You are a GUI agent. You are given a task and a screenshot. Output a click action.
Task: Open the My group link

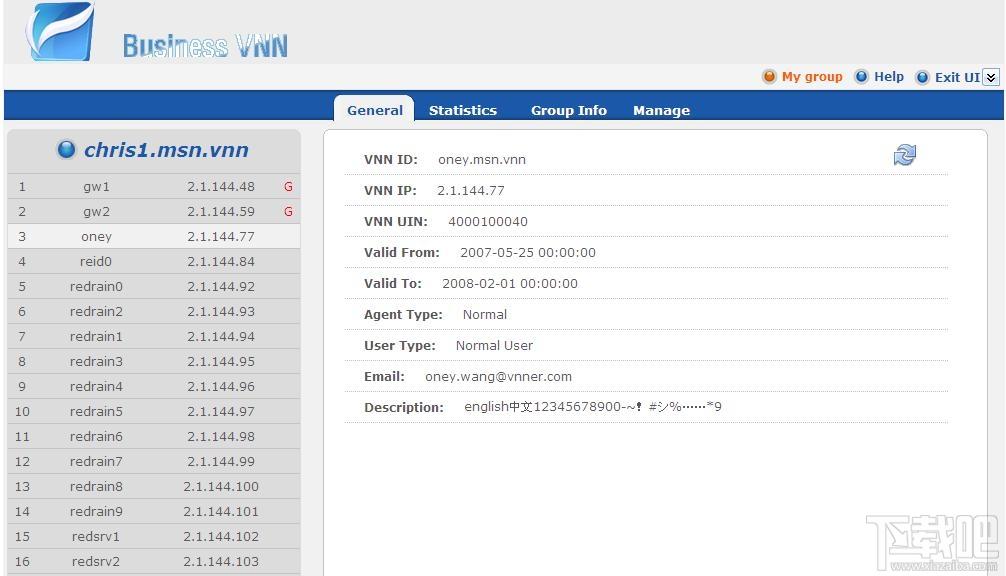coord(812,77)
